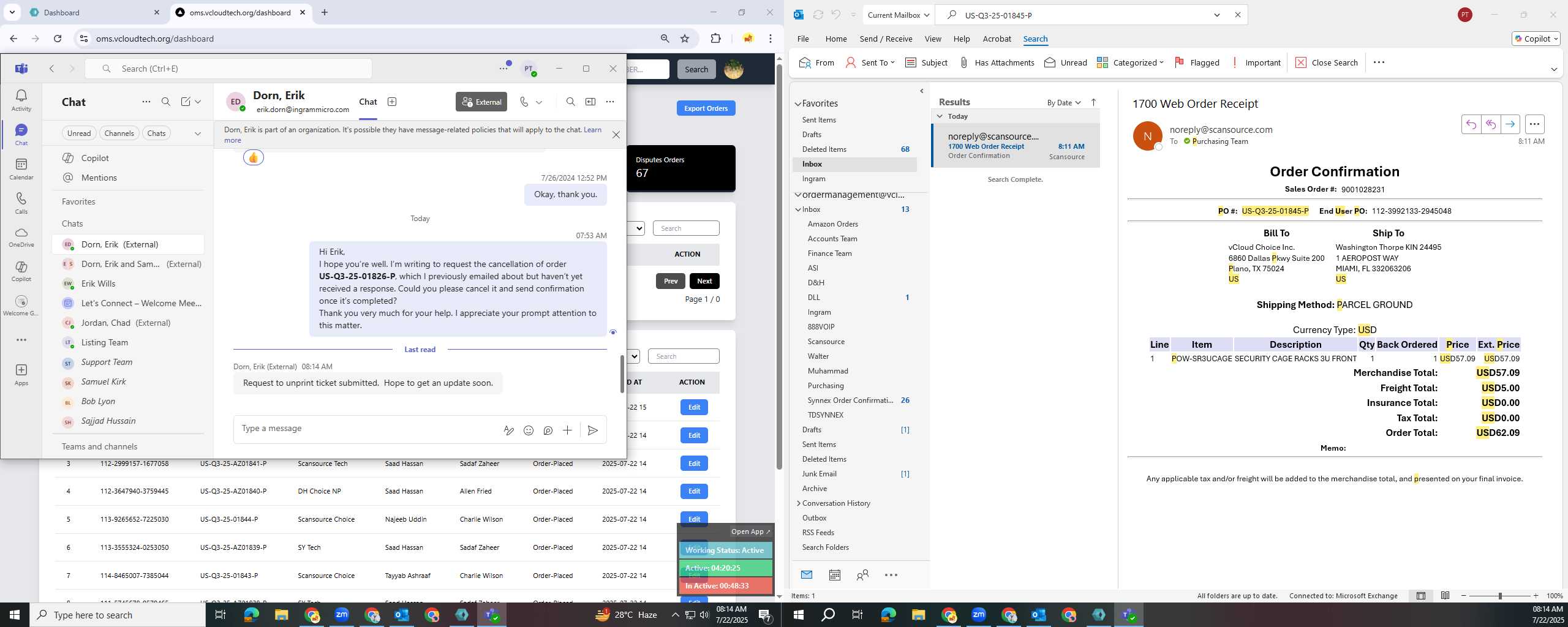Expand Conversation History folder

click(799, 503)
